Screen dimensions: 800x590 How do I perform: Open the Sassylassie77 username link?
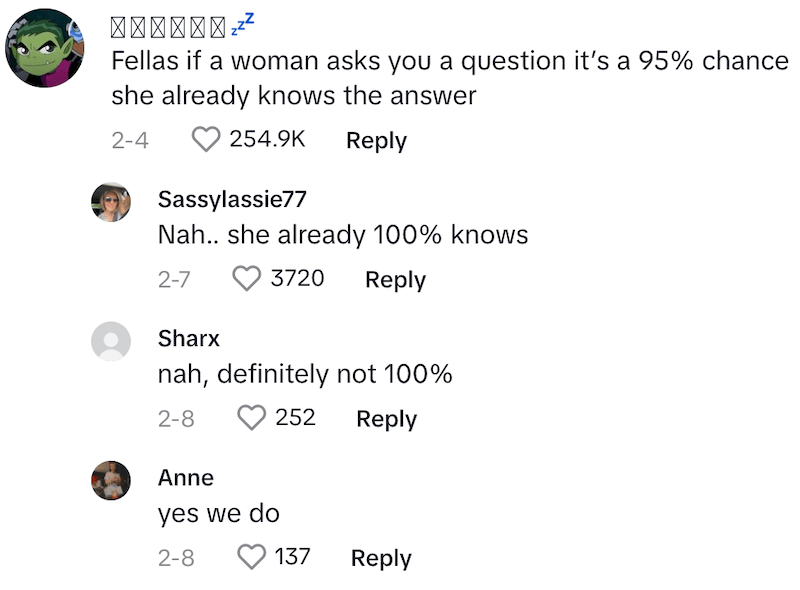pyautogui.click(x=232, y=199)
